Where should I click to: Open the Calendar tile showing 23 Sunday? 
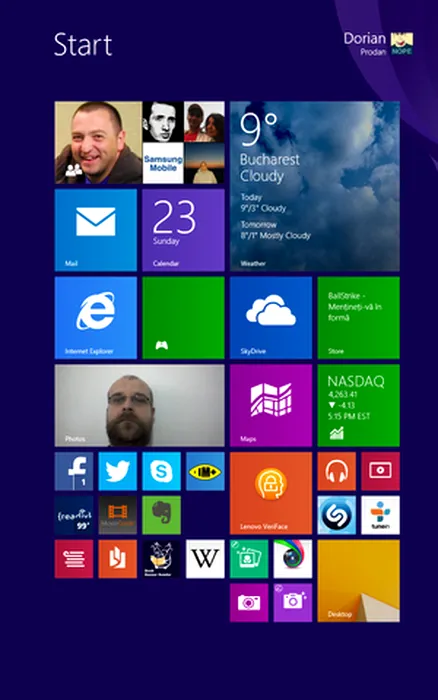click(x=183, y=230)
